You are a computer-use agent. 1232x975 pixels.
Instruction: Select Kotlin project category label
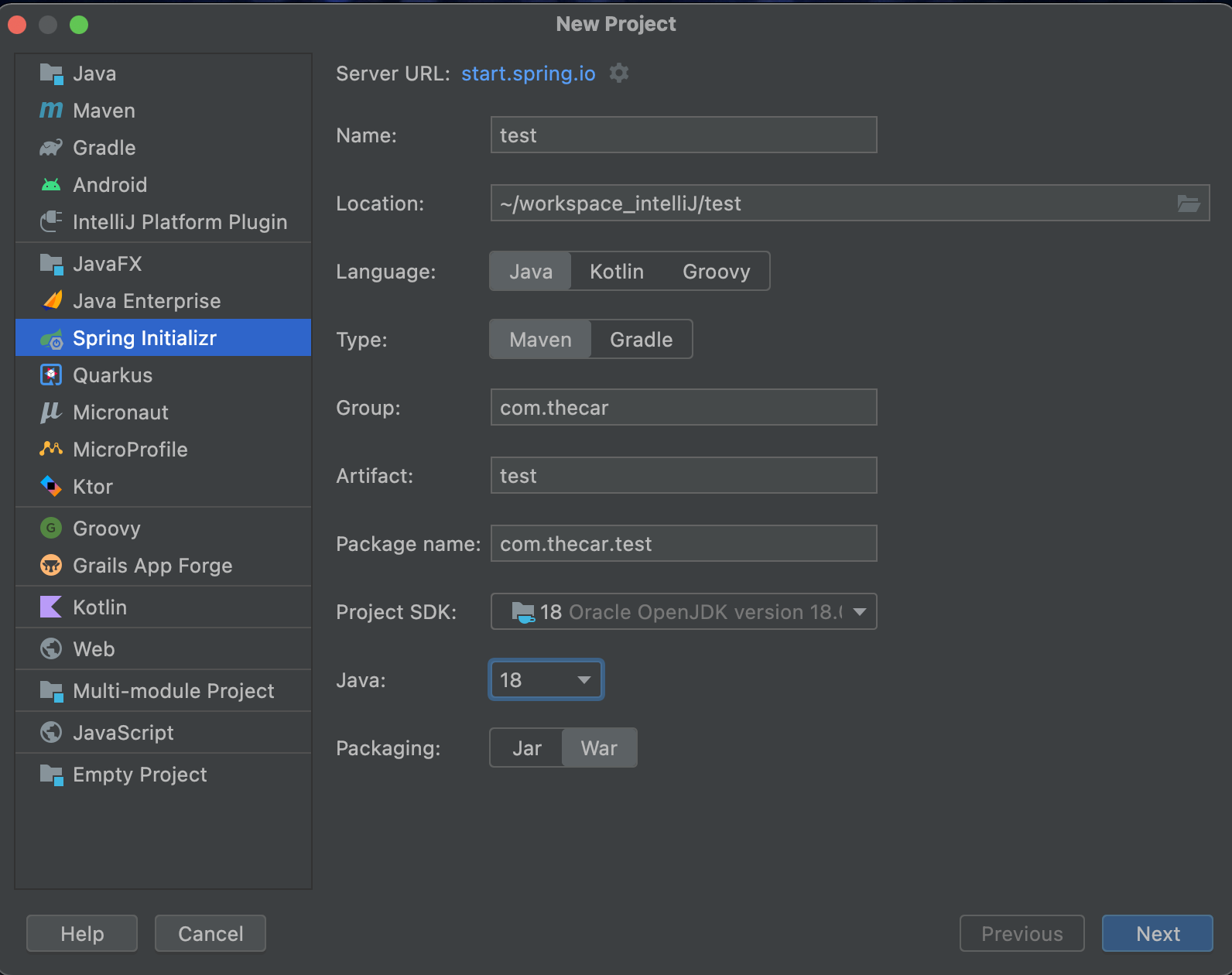[100, 607]
